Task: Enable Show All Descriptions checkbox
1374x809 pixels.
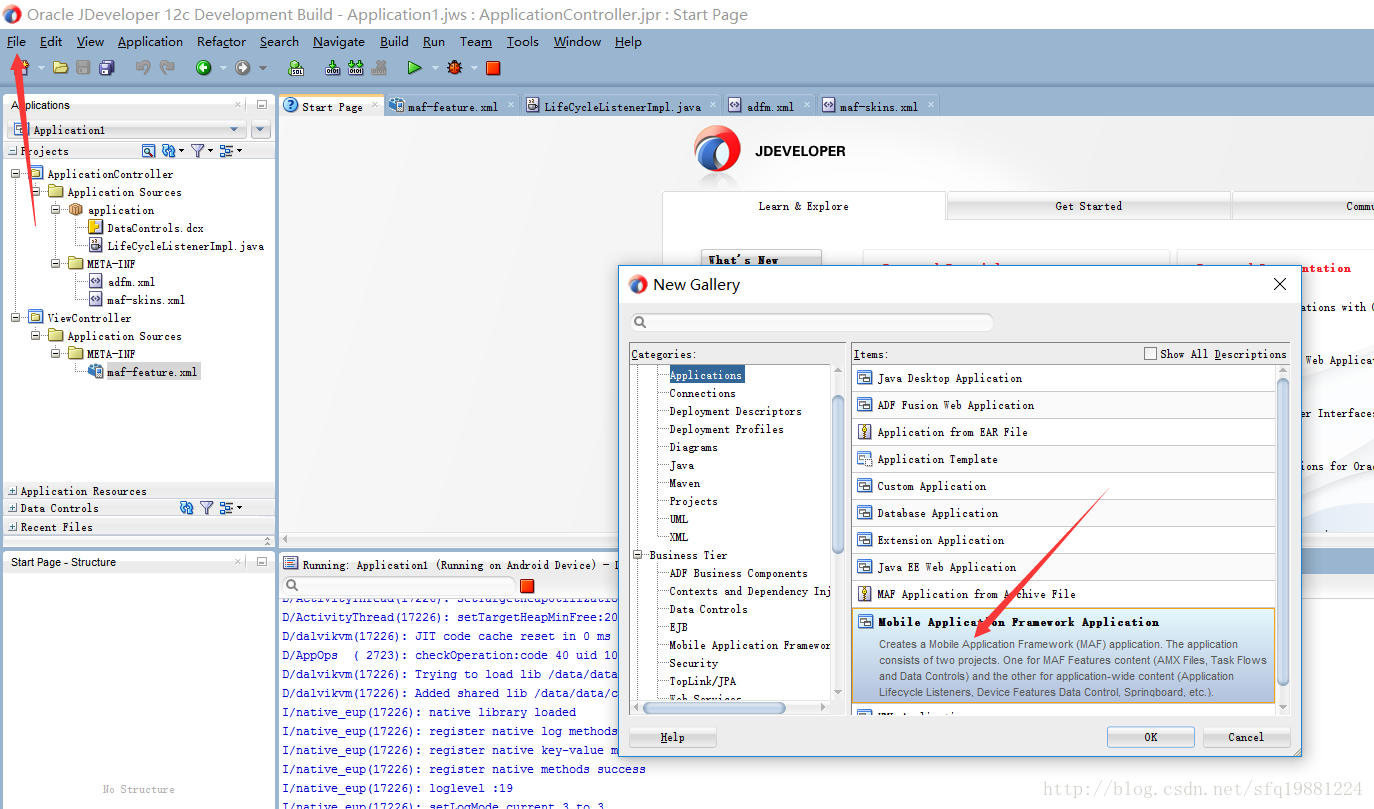Action: click(1150, 354)
